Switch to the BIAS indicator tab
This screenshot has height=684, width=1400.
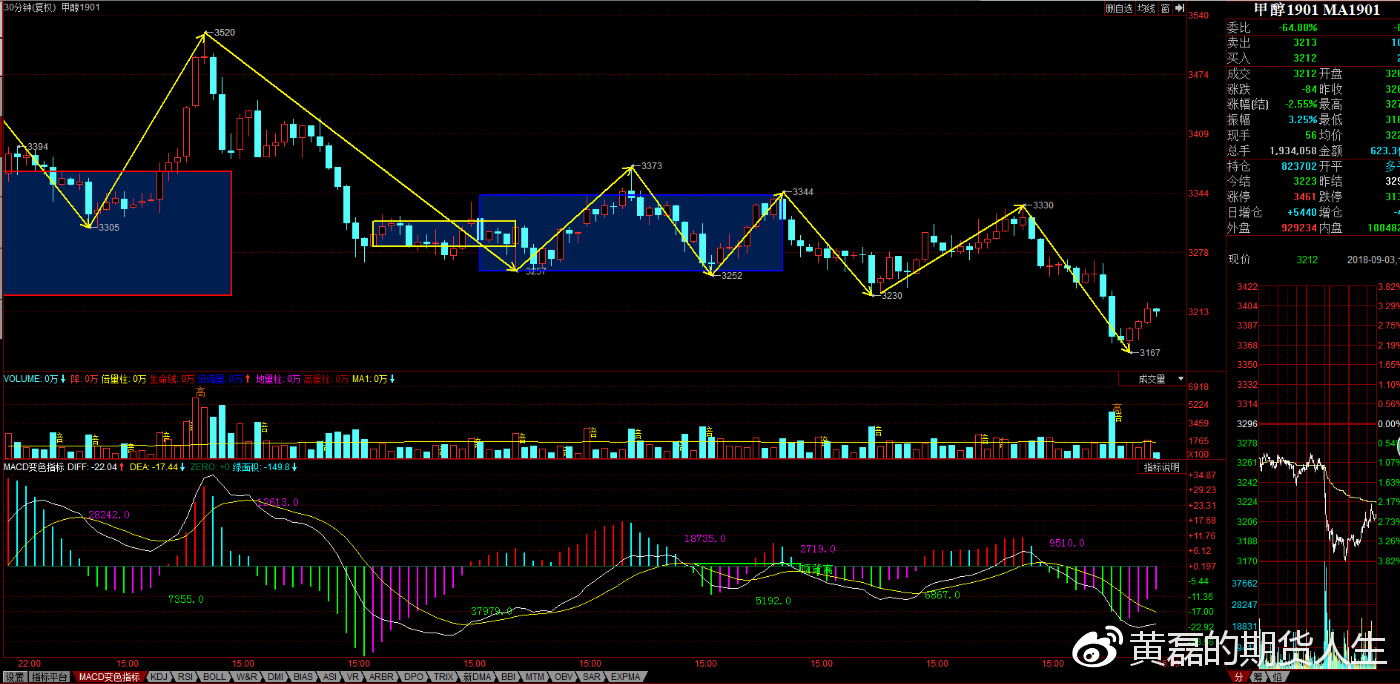(x=303, y=677)
